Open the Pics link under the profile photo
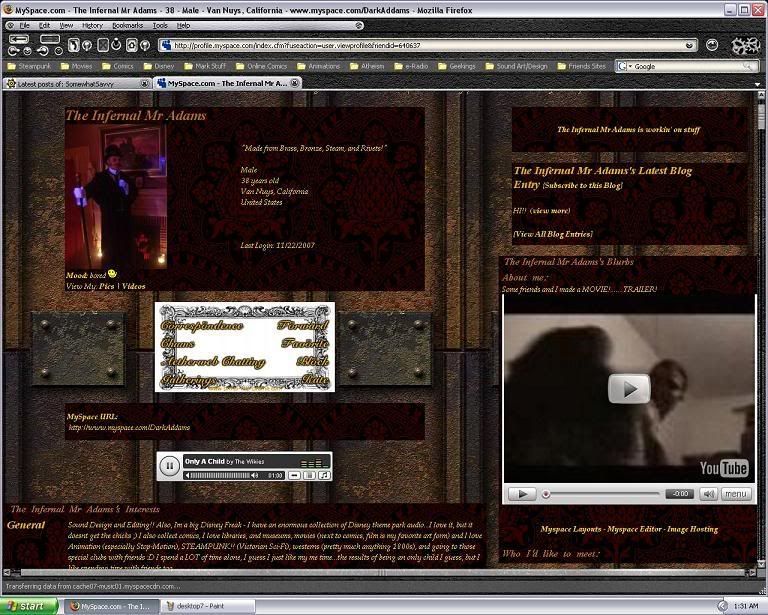This screenshot has width=768, height=615. (x=106, y=286)
